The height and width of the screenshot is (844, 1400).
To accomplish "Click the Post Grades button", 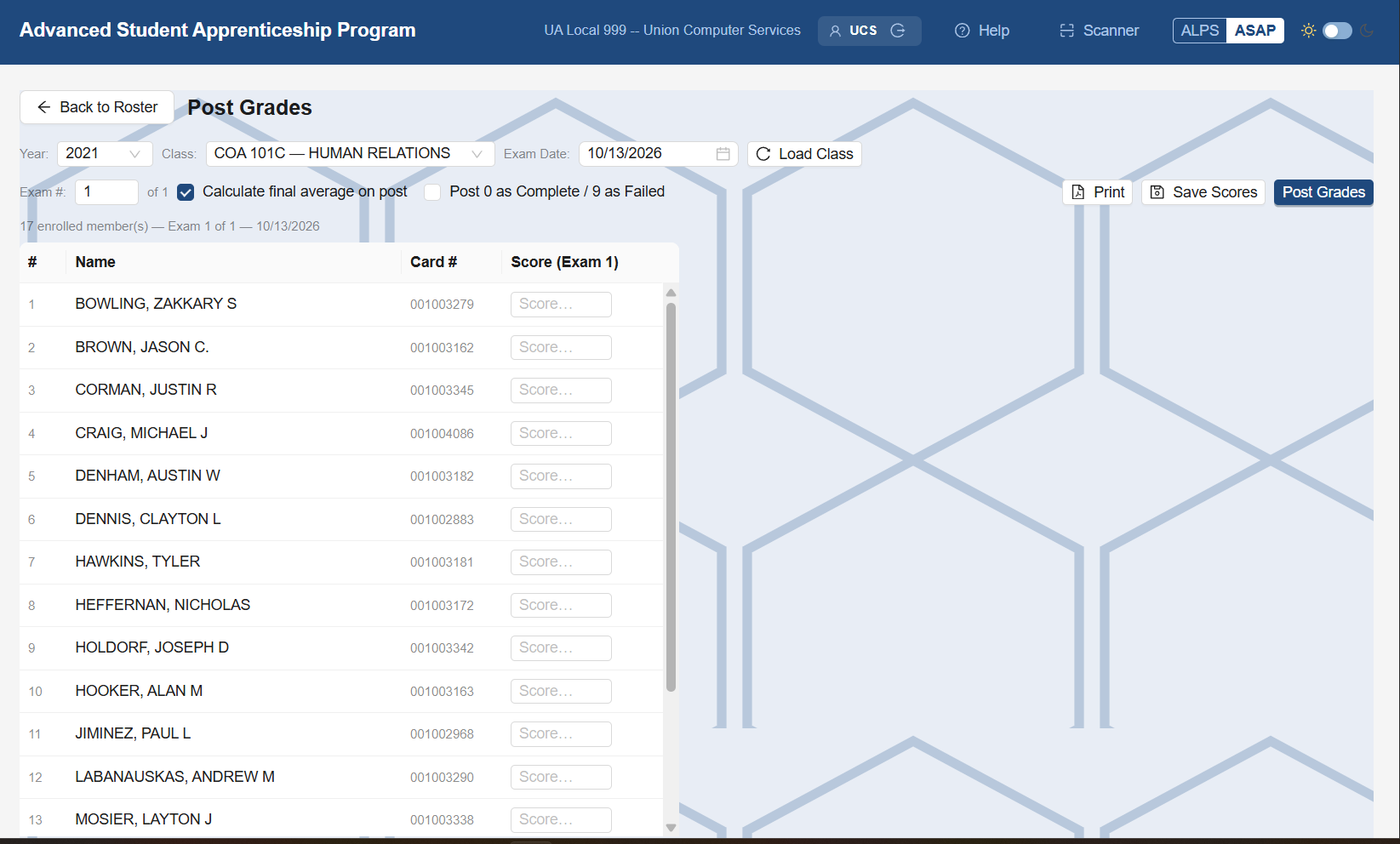I will coord(1323,192).
